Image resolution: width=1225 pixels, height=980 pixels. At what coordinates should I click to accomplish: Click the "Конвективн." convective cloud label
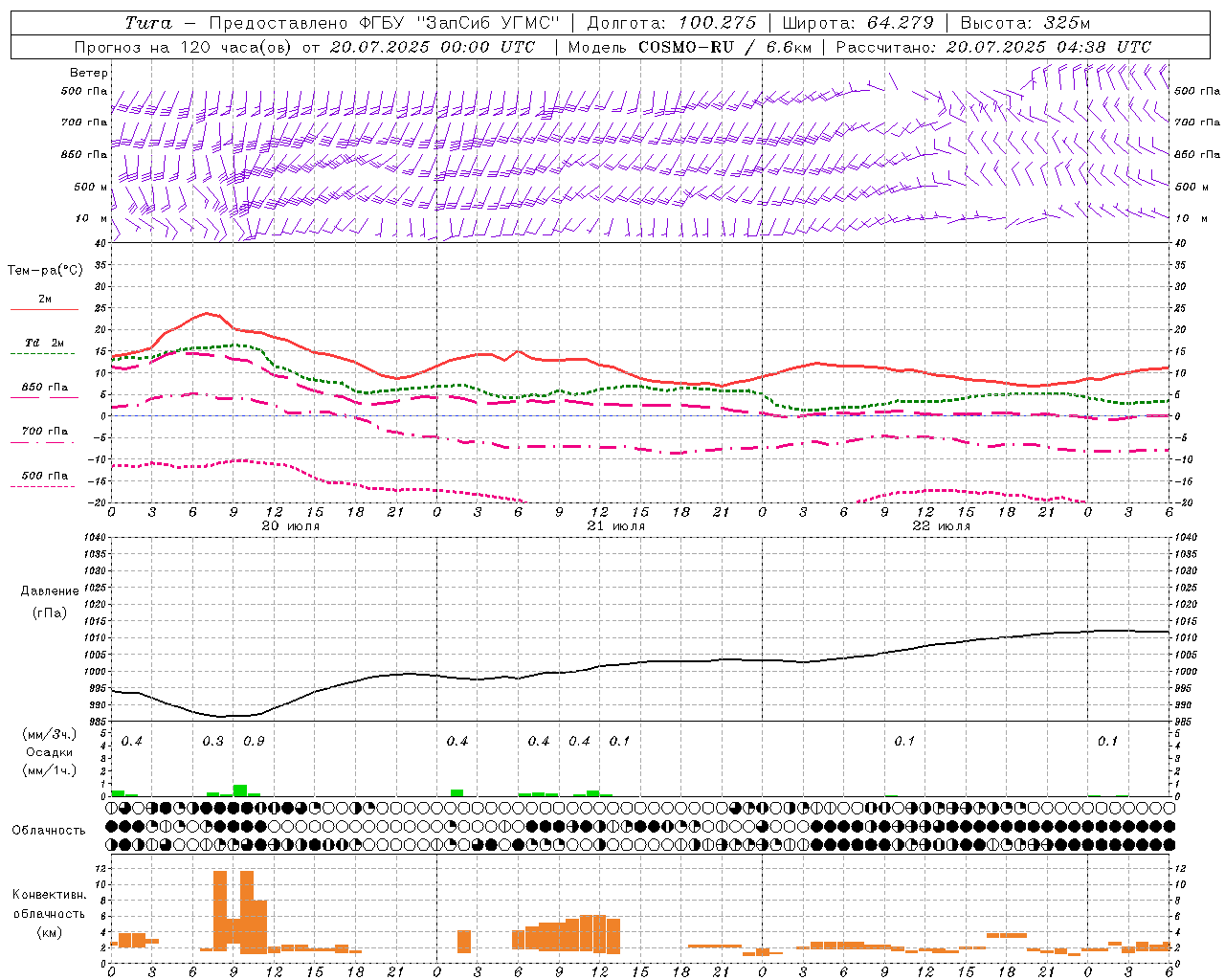[49, 895]
